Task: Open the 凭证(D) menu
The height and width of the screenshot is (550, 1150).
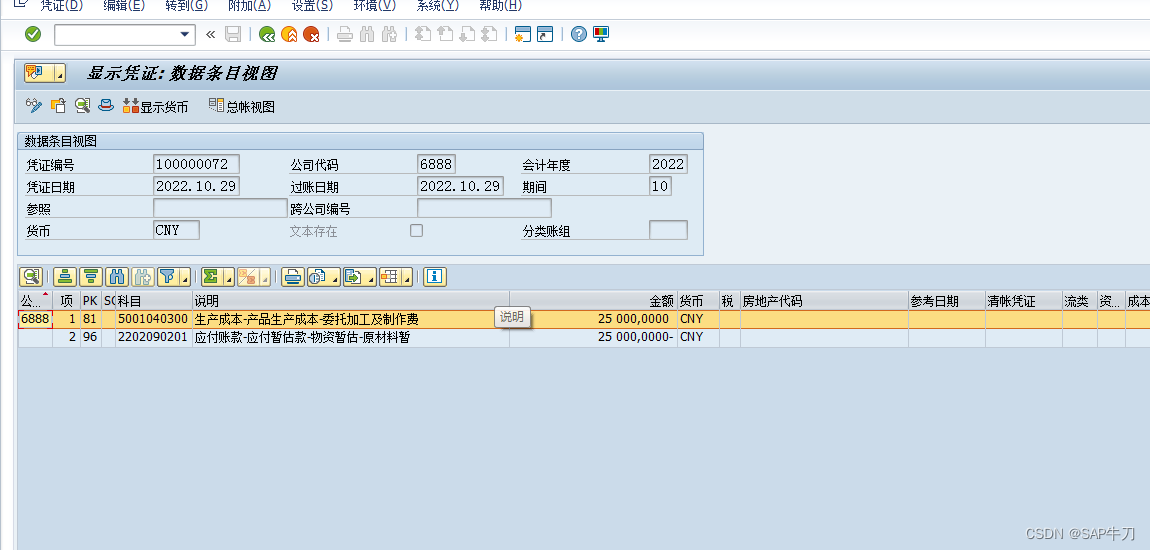Action: pyautogui.click(x=61, y=6)
